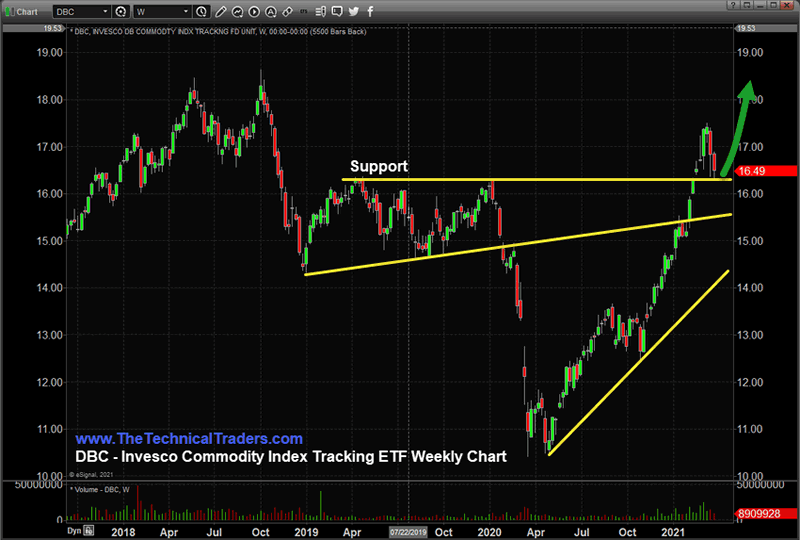Screen dimensions: 800x540
Task: Minimize the chart window
Action: (x=761, y=5)
